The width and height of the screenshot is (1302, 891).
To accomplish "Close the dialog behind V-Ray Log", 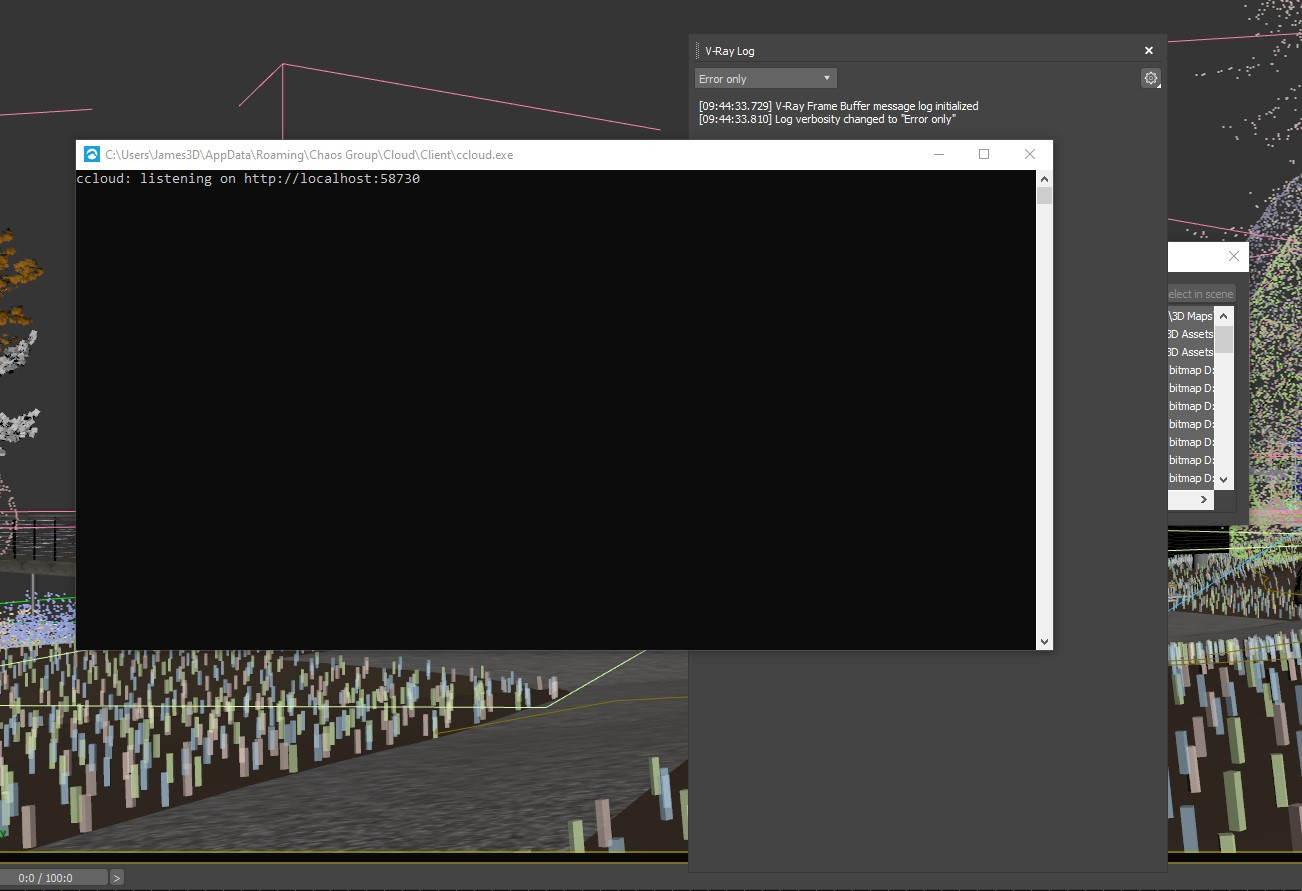I will 1234,256.
